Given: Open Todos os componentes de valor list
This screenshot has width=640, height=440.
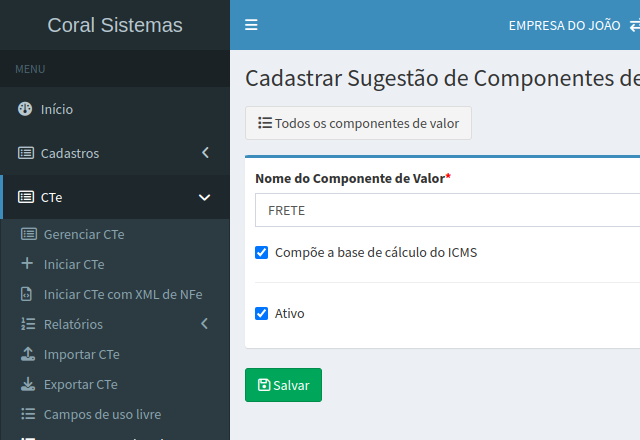Looking at the screenshot, I should click(358, 123).
